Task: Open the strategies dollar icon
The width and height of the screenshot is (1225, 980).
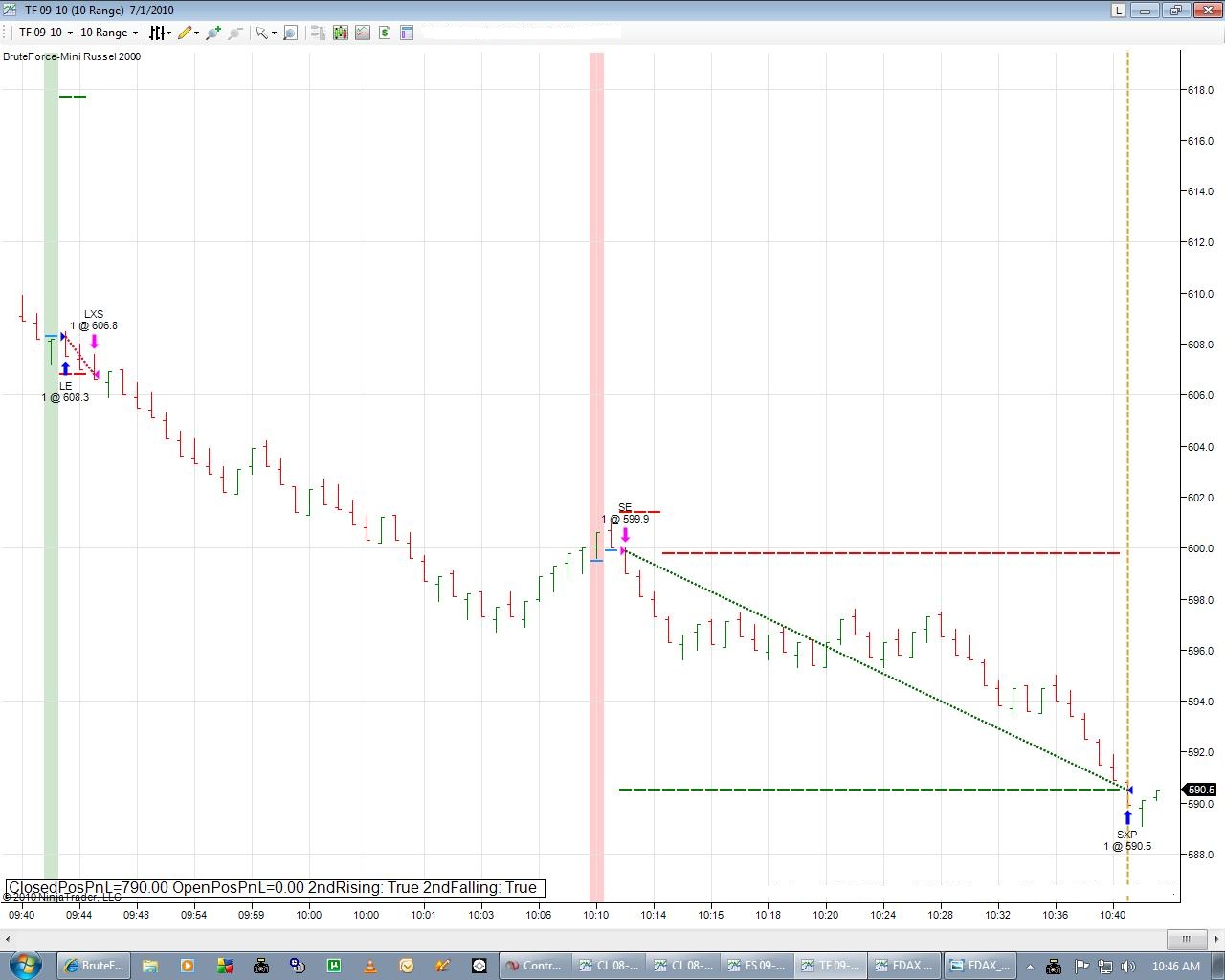Action: [385, 33]
